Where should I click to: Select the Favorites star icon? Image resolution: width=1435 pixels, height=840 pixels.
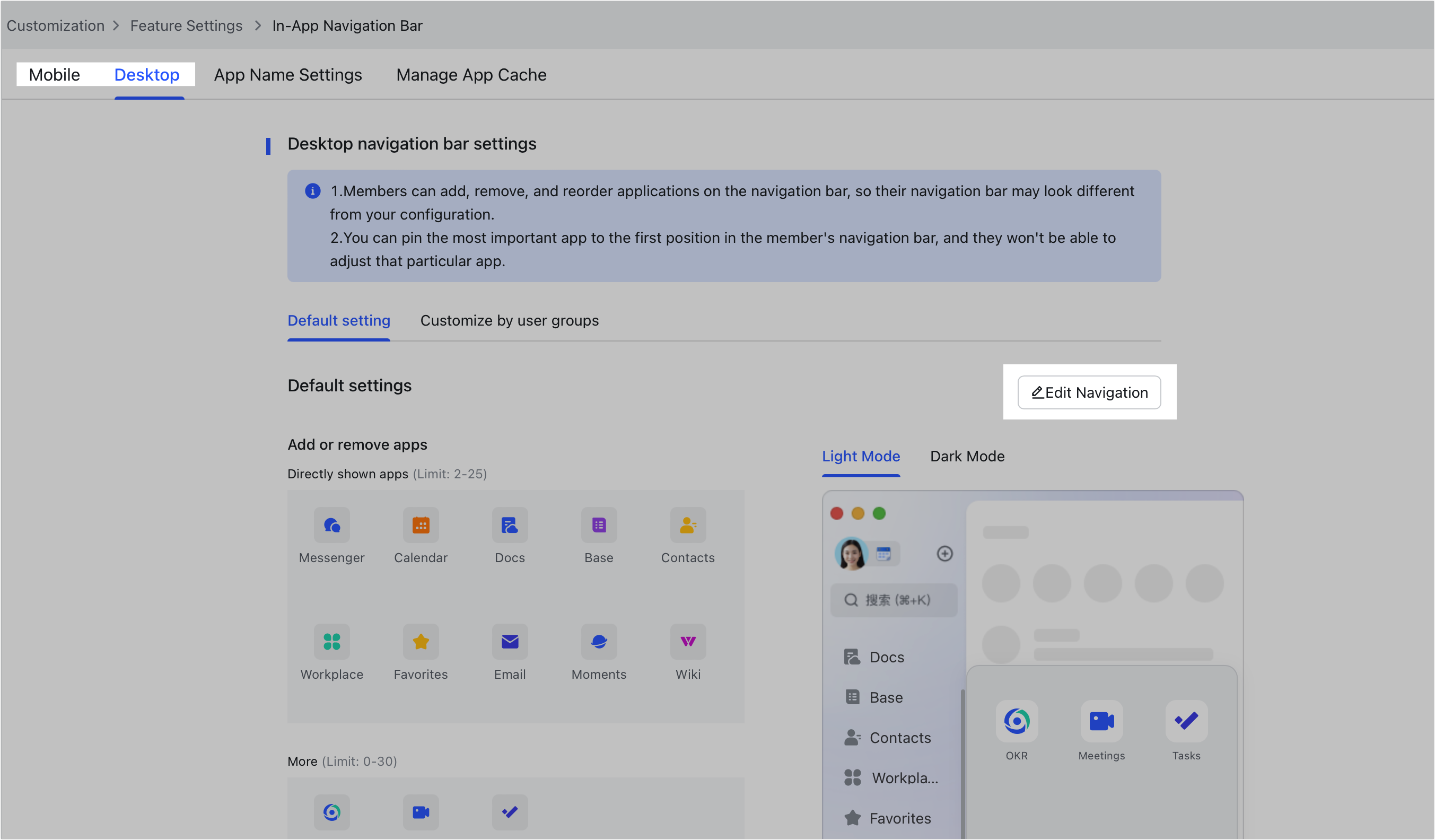[421, 641]
